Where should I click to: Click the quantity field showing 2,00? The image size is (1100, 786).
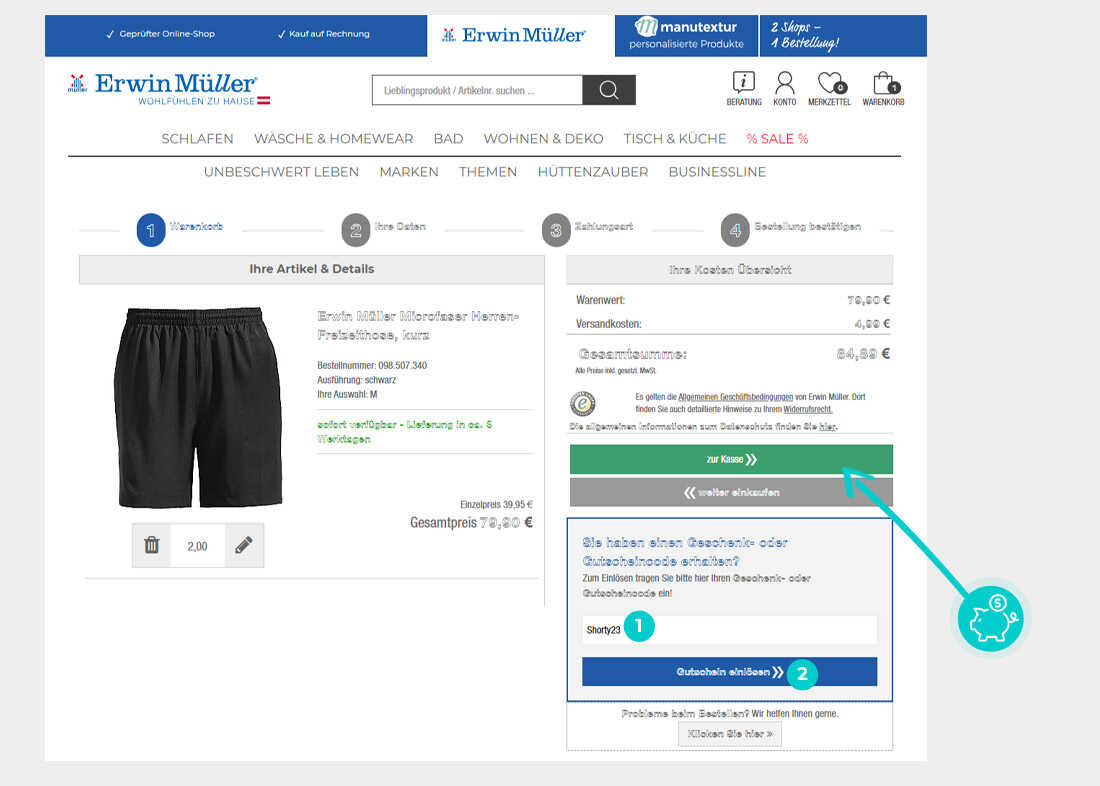197,545
